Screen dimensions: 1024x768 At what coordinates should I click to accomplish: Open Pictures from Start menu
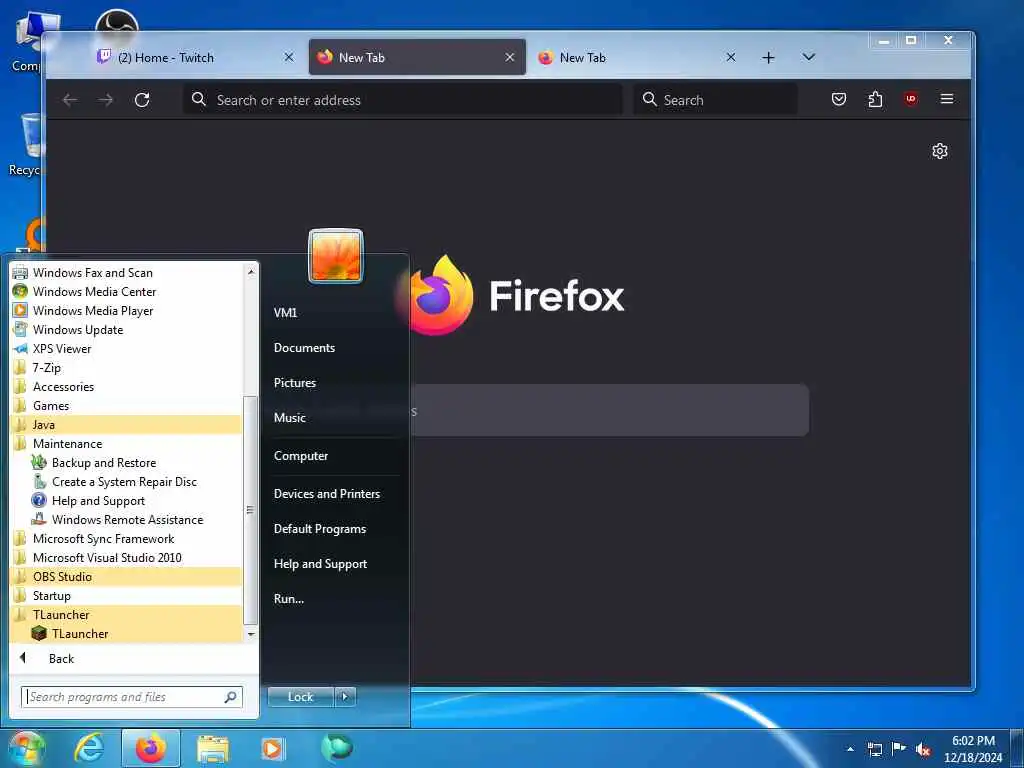click(x=295, y=383)
